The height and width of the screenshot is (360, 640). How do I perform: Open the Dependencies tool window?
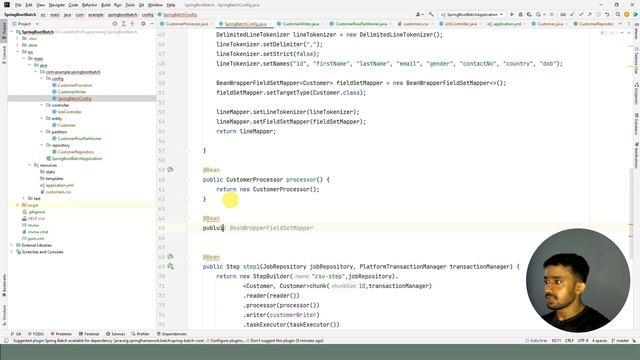pos(172,334)
